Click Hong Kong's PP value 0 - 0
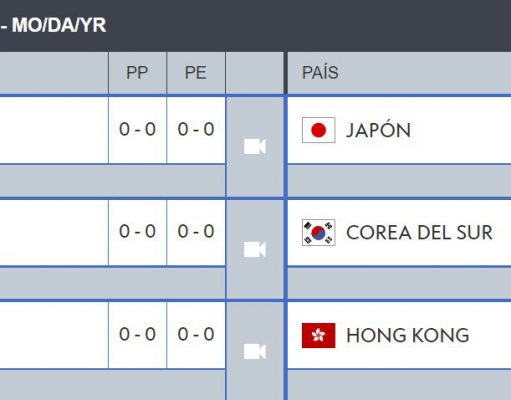Image resolution: width=511 pixels, height=400 pixels. click(137, 334)
